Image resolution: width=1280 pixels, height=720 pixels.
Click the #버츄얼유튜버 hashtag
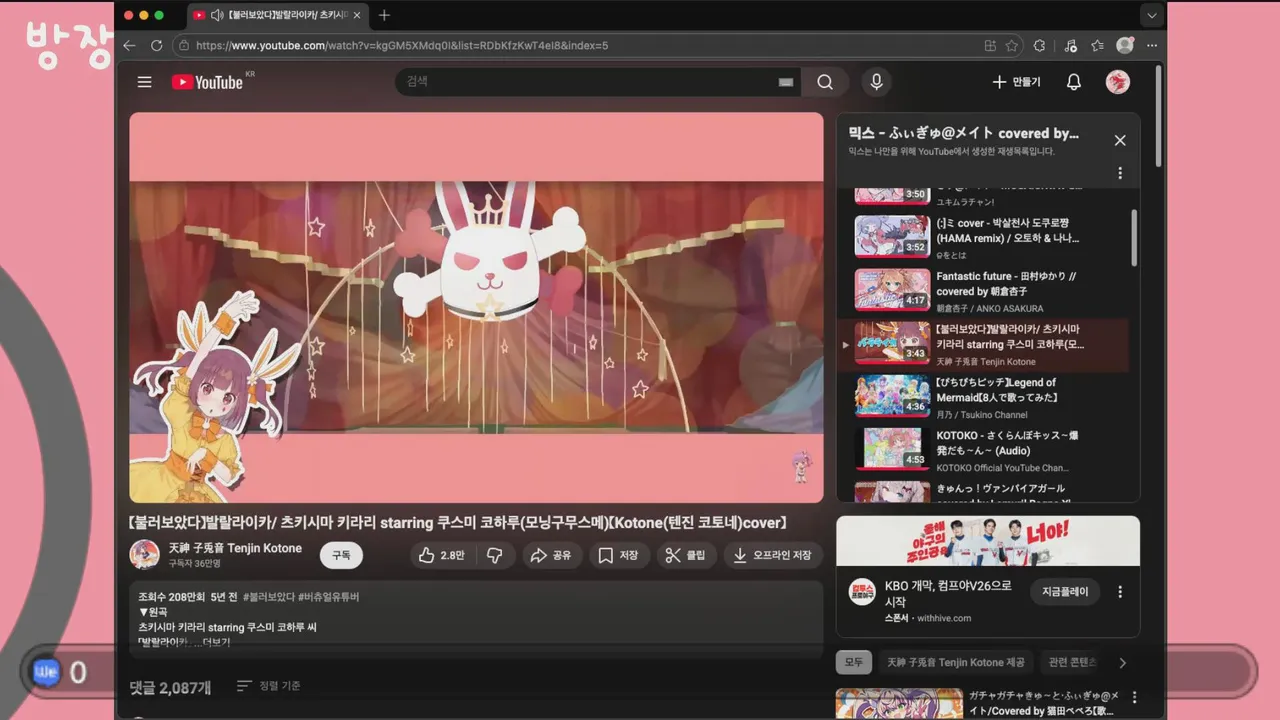pyautogui.click(x=329, y=597)
